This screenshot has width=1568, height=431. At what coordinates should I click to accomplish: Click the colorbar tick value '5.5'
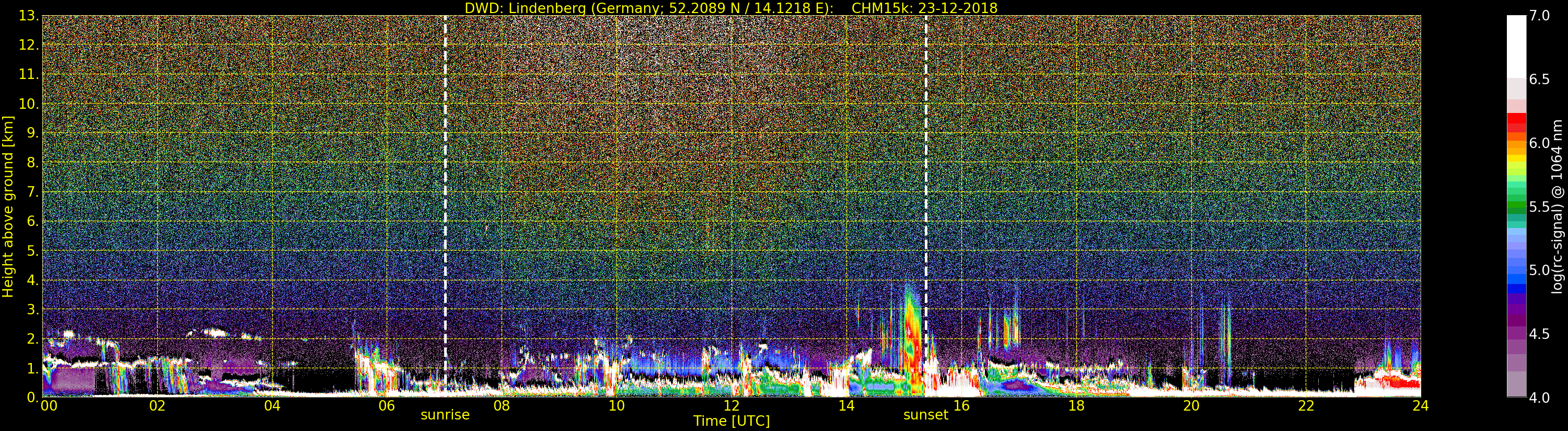1539,207
